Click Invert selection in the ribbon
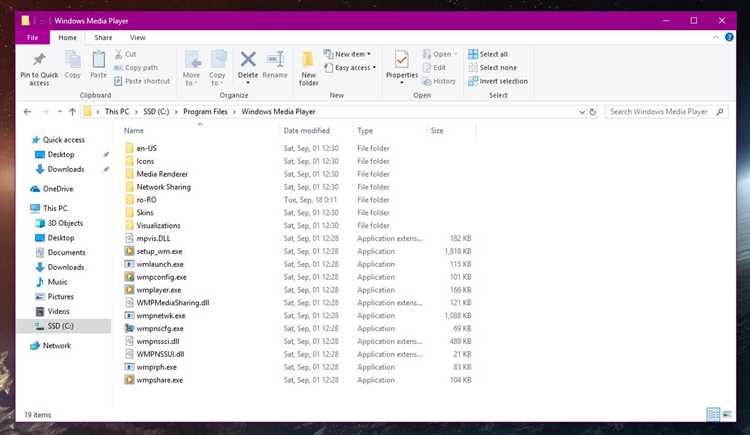Screen dimensions: 750x435 pyautogui.click(x=498, y=81)
